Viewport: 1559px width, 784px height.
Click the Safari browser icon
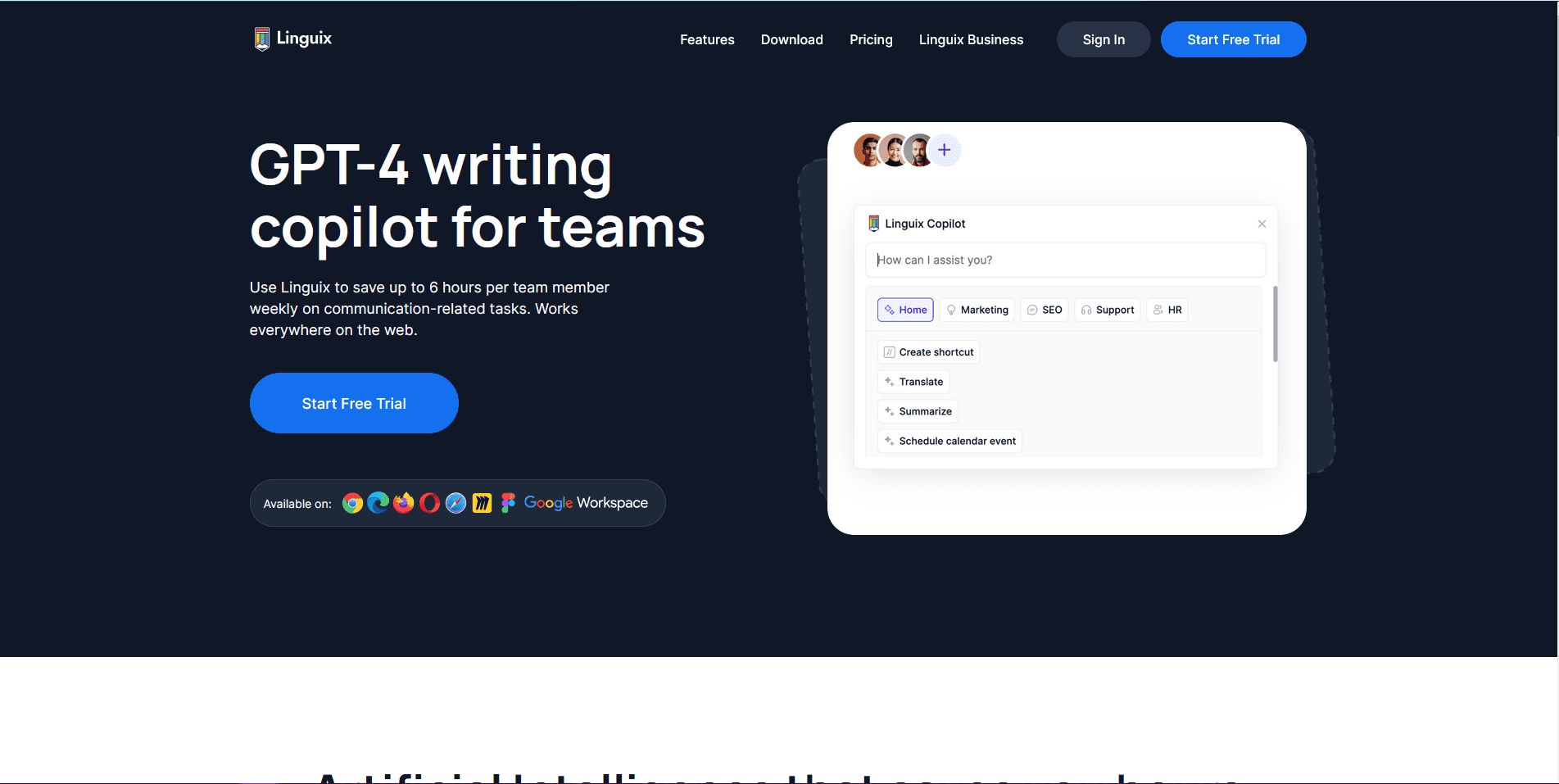[x=456, y=503]
